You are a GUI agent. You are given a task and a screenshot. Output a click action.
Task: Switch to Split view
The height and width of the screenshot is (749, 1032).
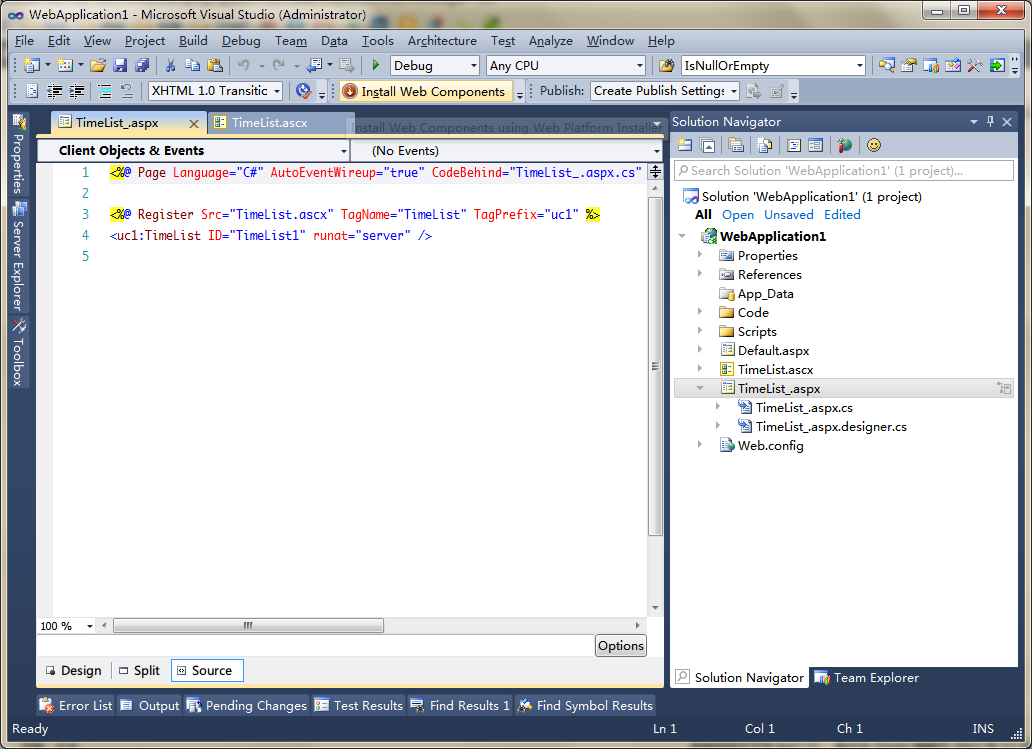point(140,671)
